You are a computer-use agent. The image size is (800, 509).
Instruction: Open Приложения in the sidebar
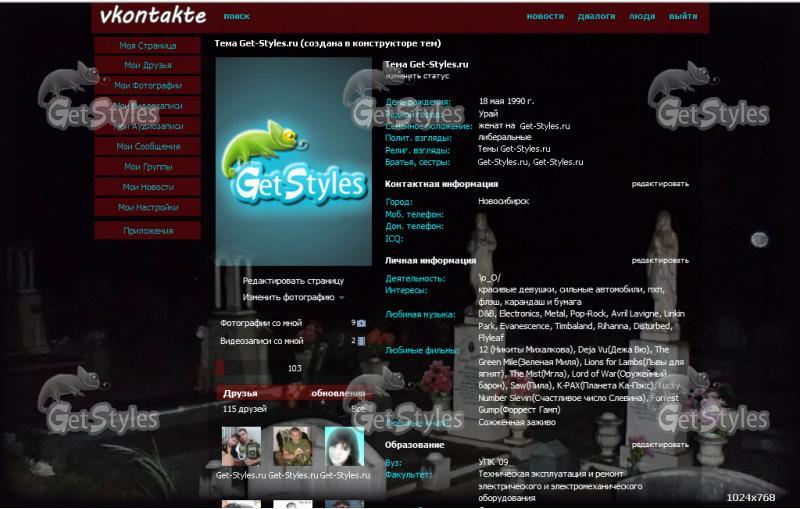pyautogui.click(x=147, y=231)
